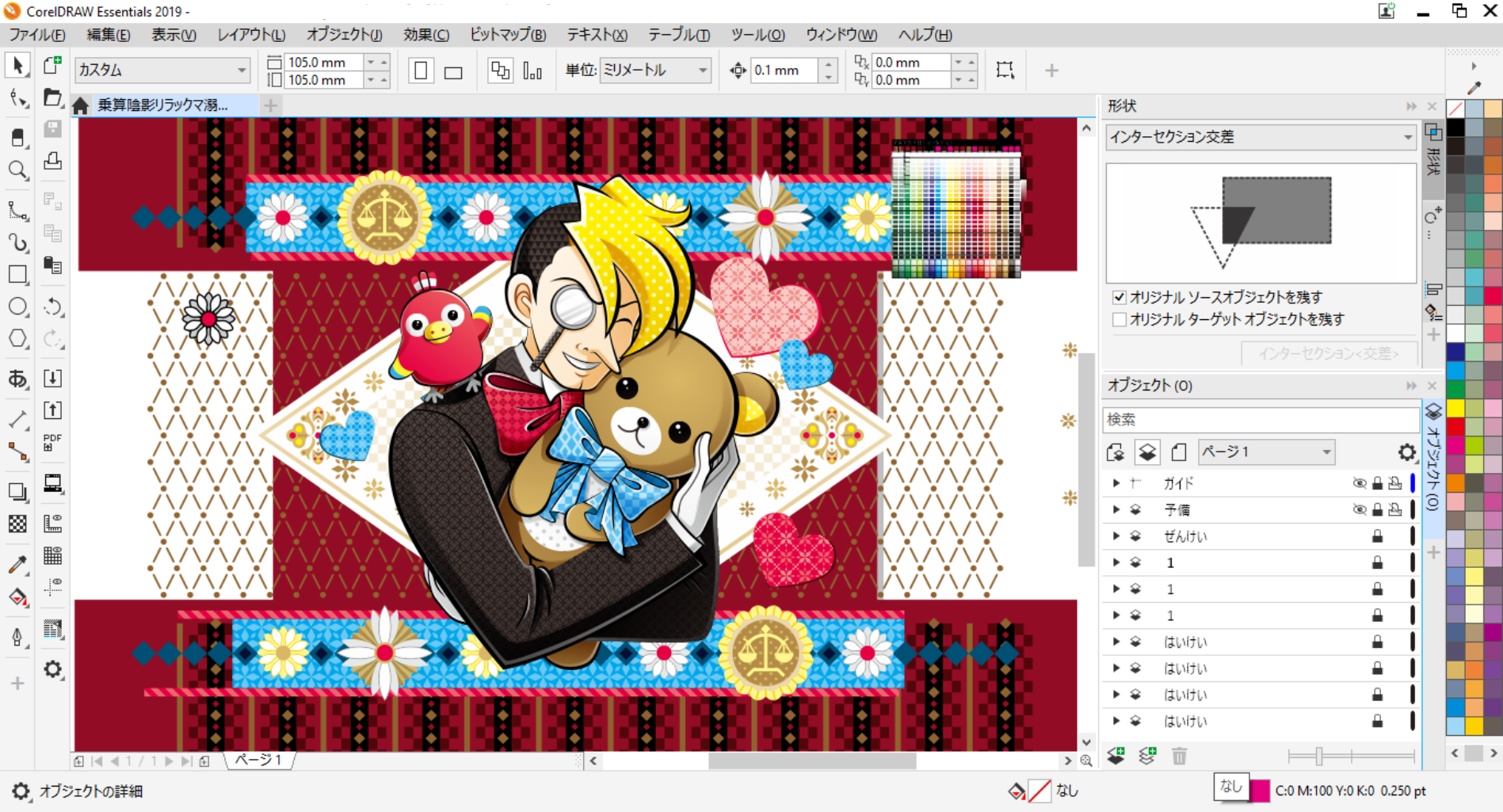Toggle the lock on the 予備 layer
Viewport: 1503px width, 812px height.
click(1378, 509)
